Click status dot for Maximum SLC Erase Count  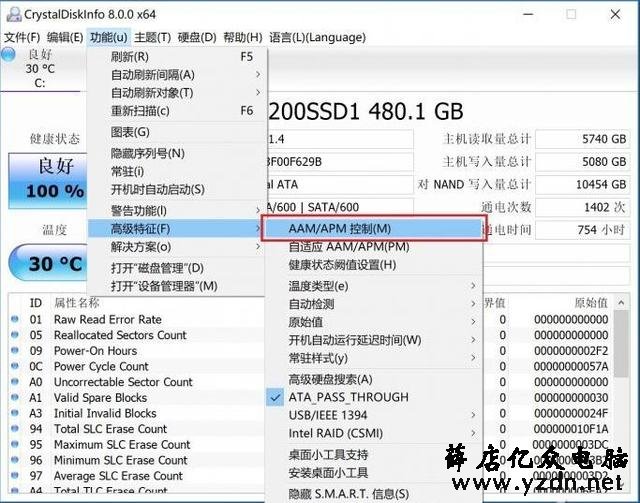coord(15,444)
